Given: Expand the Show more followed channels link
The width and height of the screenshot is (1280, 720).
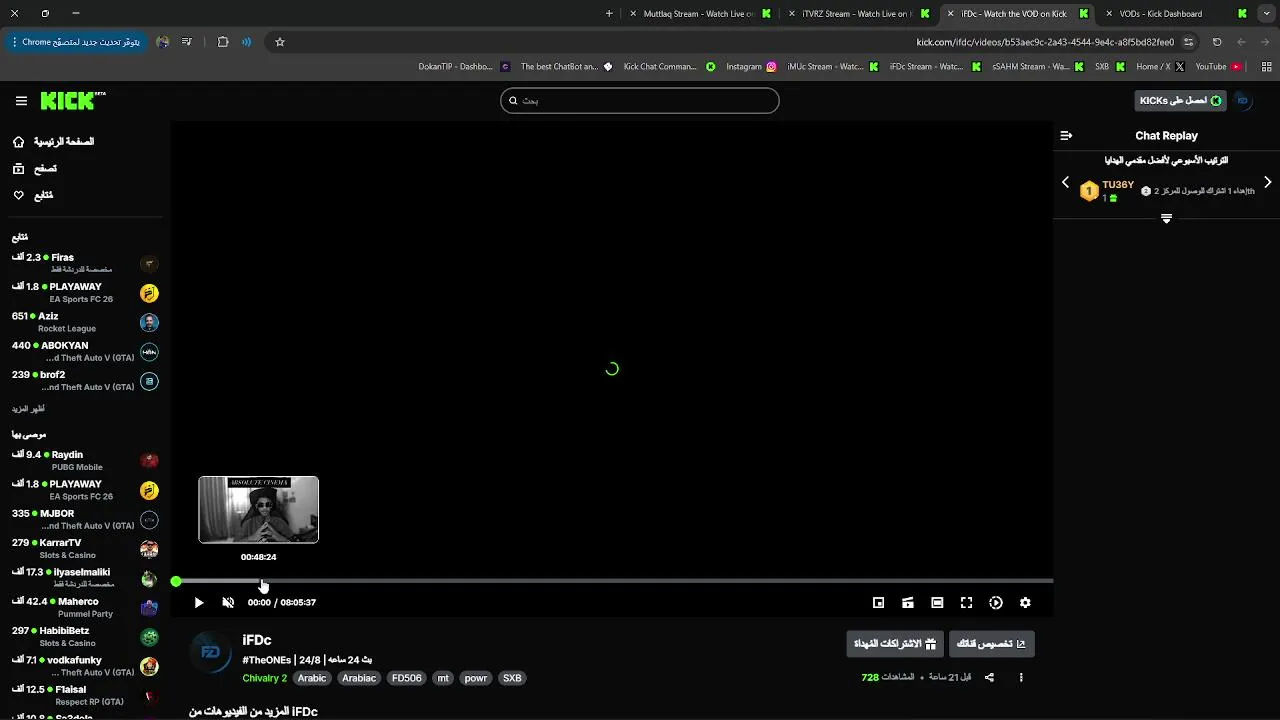Looking at the screenshot, I should pyautogui.click(x=28, y=409).
